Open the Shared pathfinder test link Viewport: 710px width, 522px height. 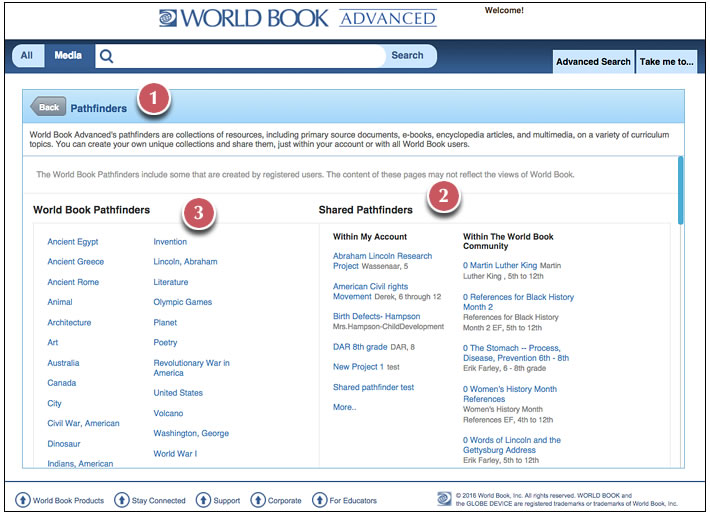374,387
